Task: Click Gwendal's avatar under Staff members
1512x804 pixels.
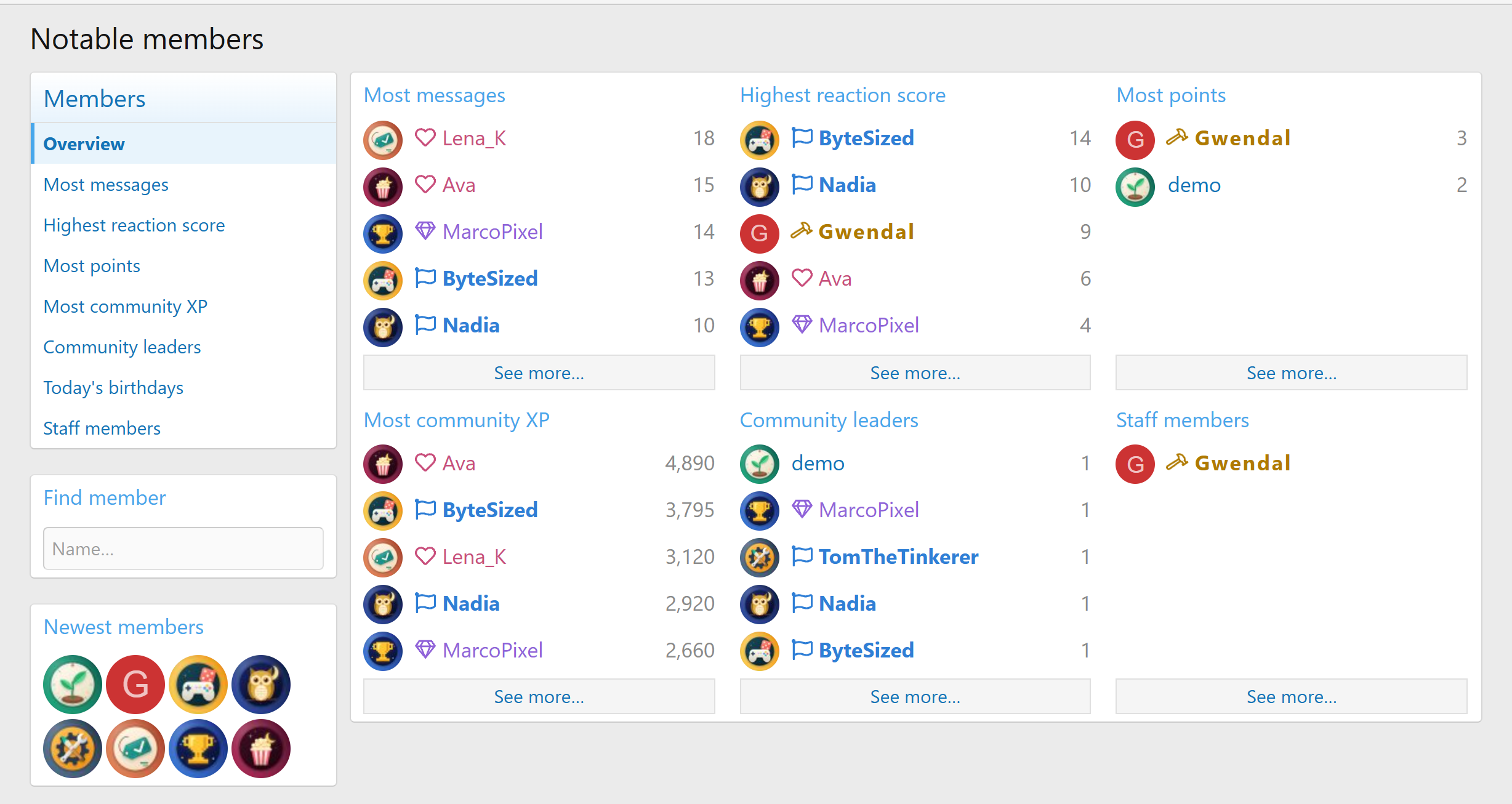Action: (x=1135, y=464)
